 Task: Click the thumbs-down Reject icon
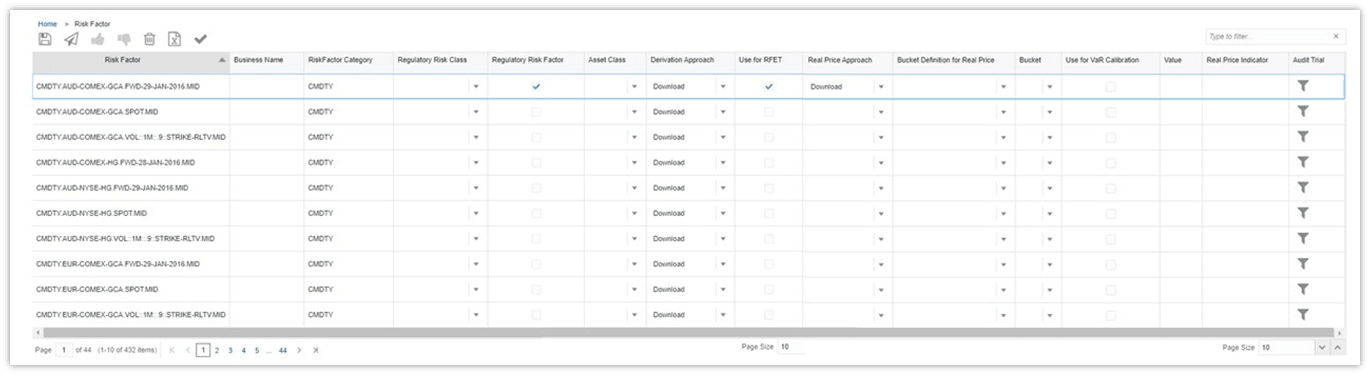click(x=124, y=39)
